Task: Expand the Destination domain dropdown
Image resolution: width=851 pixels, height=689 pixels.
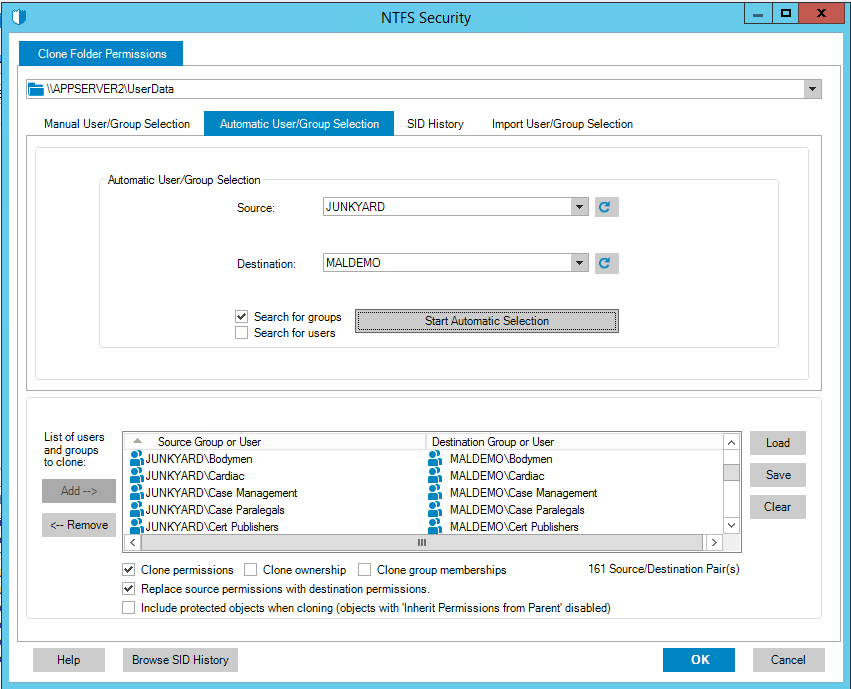Action: pyautogui.click(x=579, y=263)
